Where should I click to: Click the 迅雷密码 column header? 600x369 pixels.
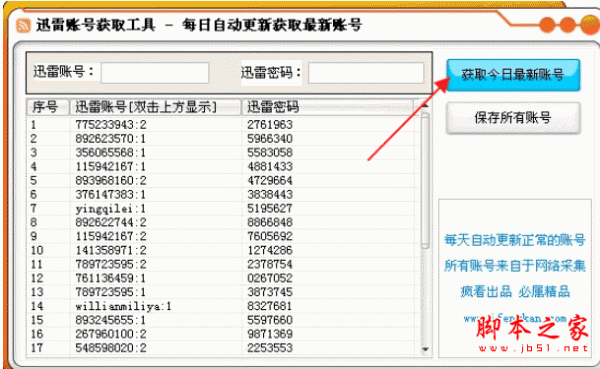pyautogui.click(x=328, y=107)
